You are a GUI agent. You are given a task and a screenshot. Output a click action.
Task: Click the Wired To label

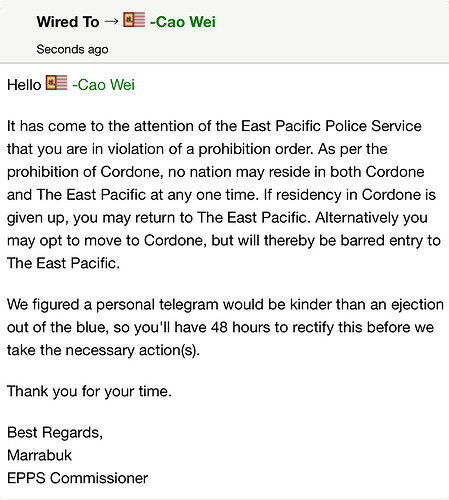[68, 22]
